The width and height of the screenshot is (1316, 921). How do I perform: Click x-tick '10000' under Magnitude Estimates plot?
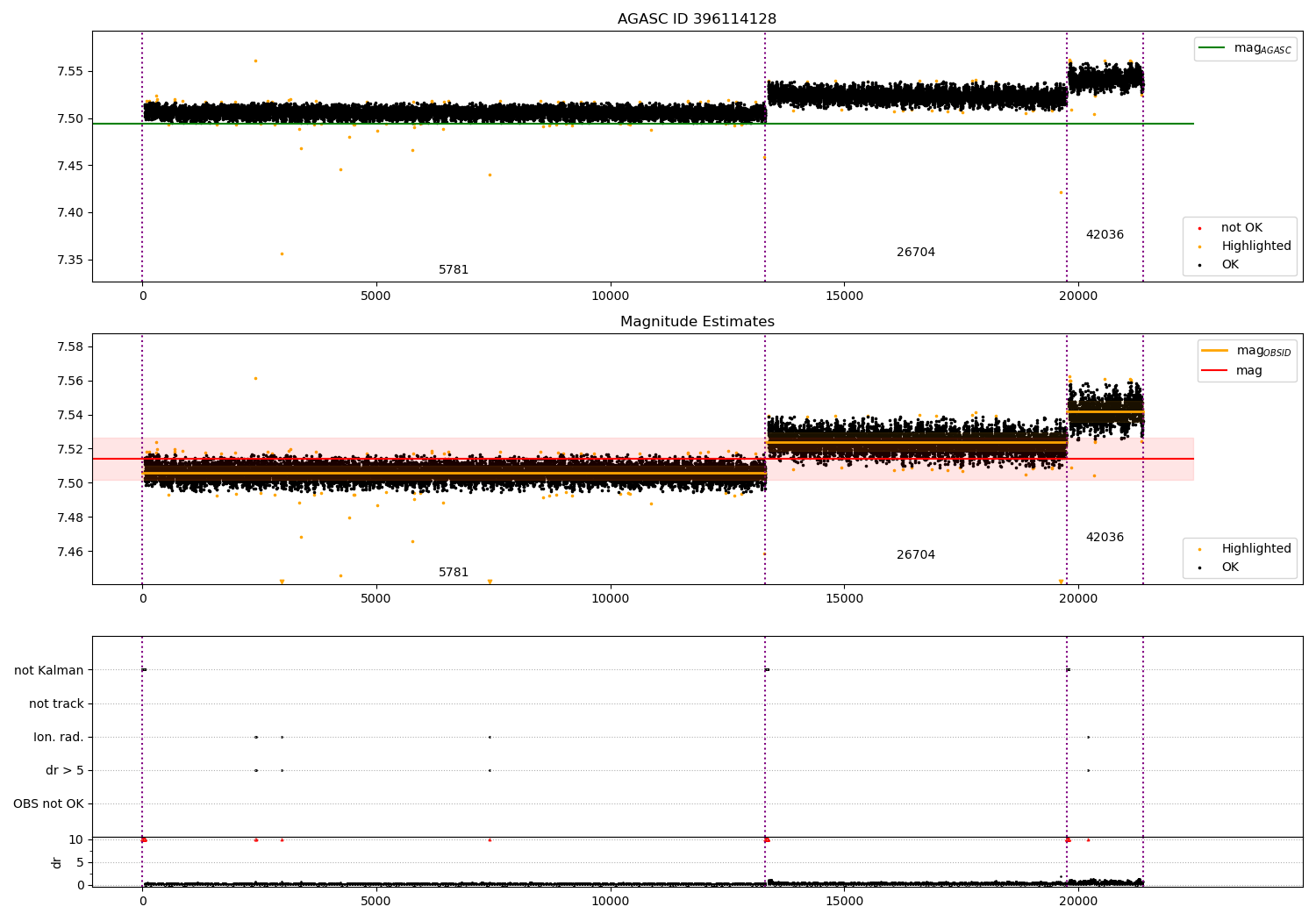(x=610, y=599)
